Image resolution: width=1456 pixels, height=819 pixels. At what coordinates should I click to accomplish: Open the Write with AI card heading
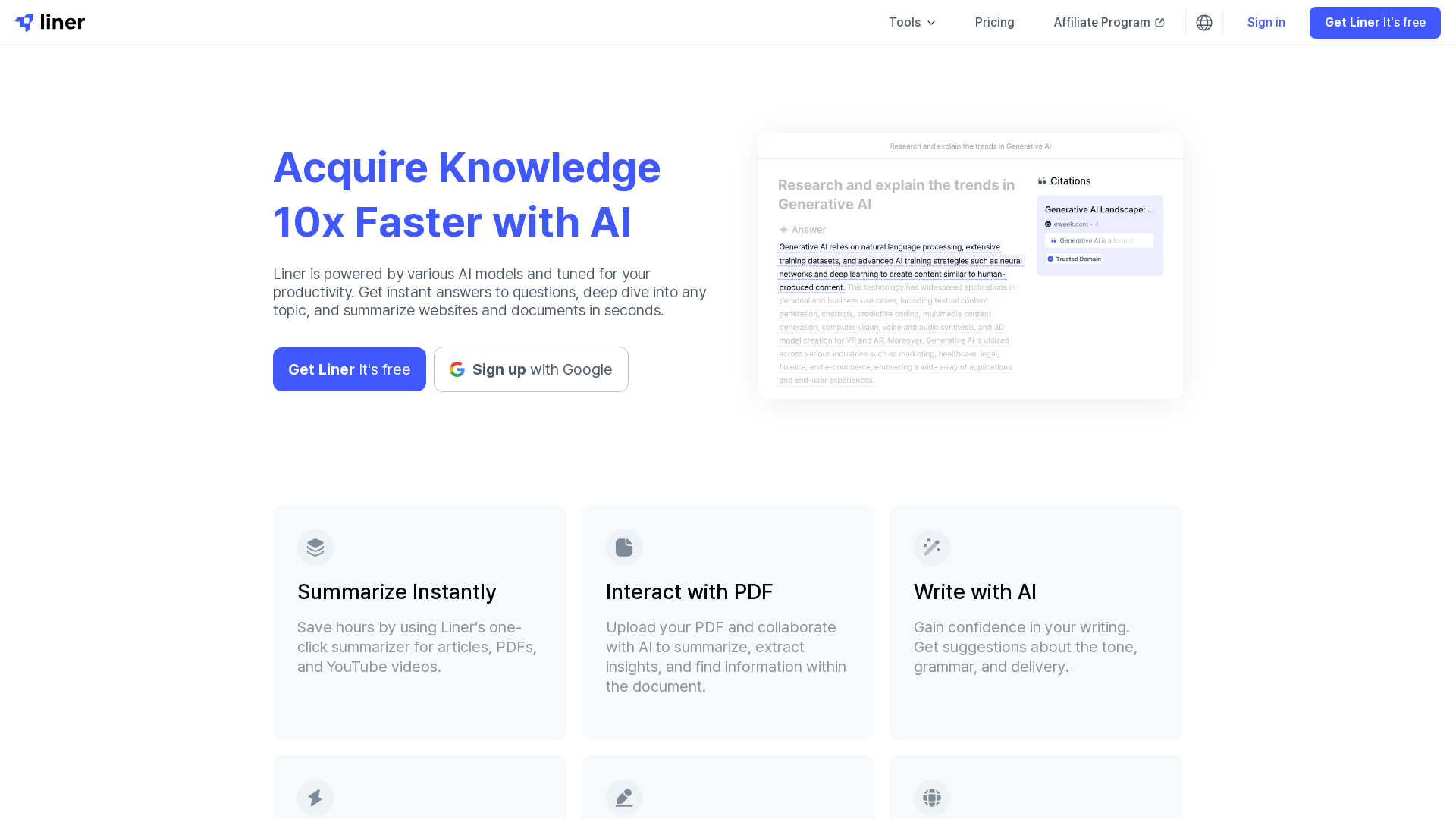click(x=974, y=591)
